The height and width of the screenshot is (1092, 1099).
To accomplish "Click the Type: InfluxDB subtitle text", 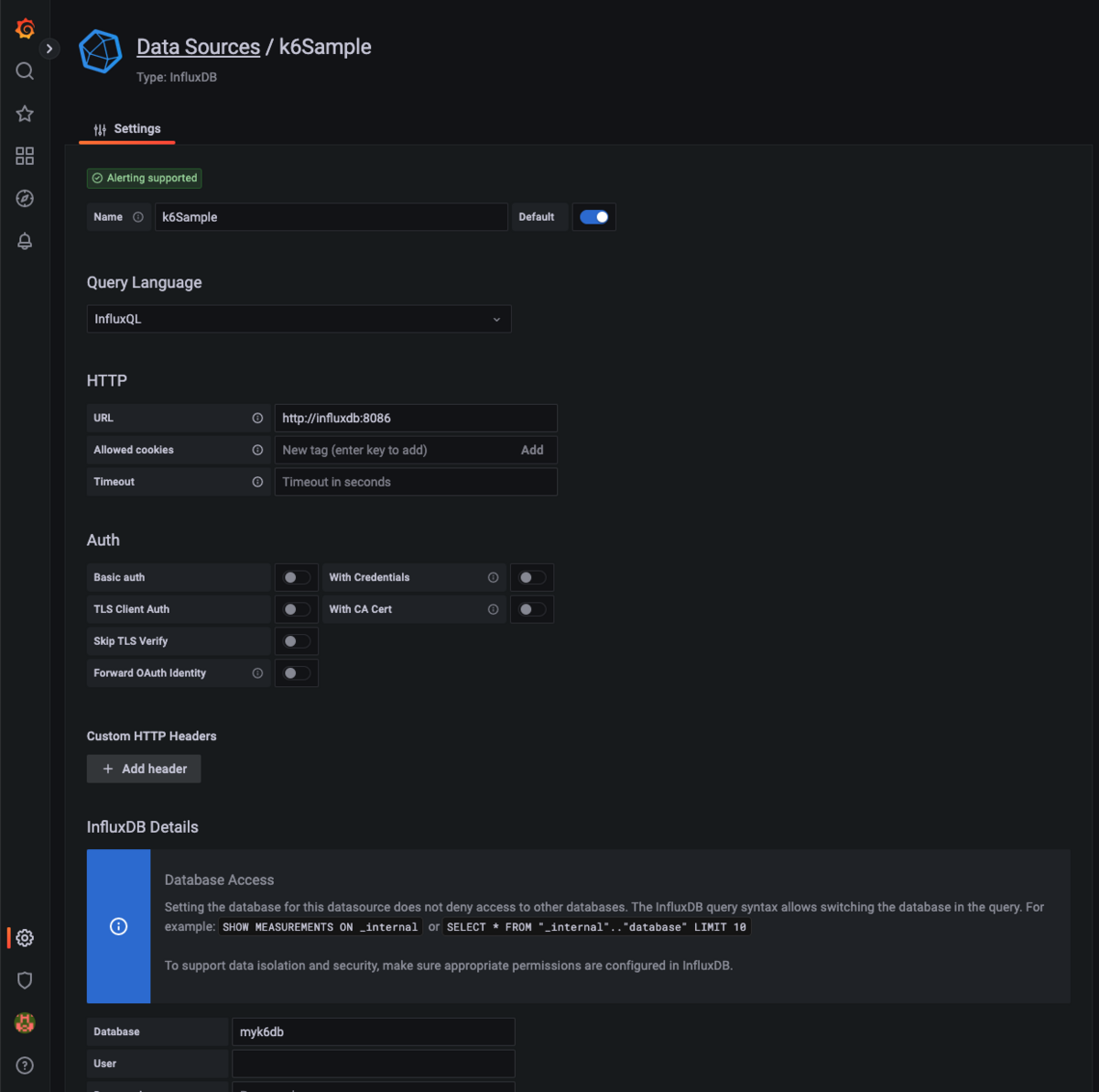I will click(x=177, y=77).
